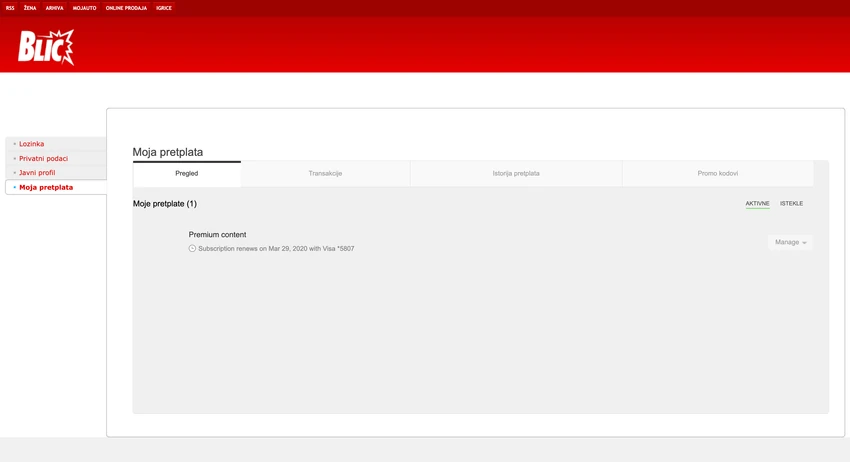Show ISTEKLE subscriptions
This screenshot has width=850, height=462.
coord(791,203)
